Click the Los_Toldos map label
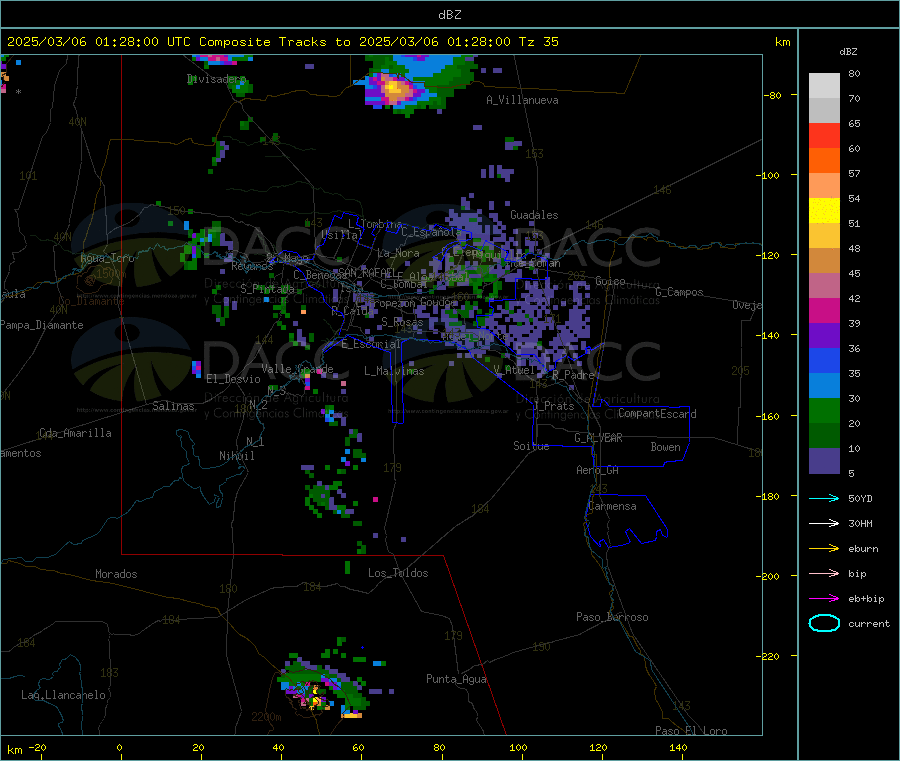900x761 pixels. 398,573
